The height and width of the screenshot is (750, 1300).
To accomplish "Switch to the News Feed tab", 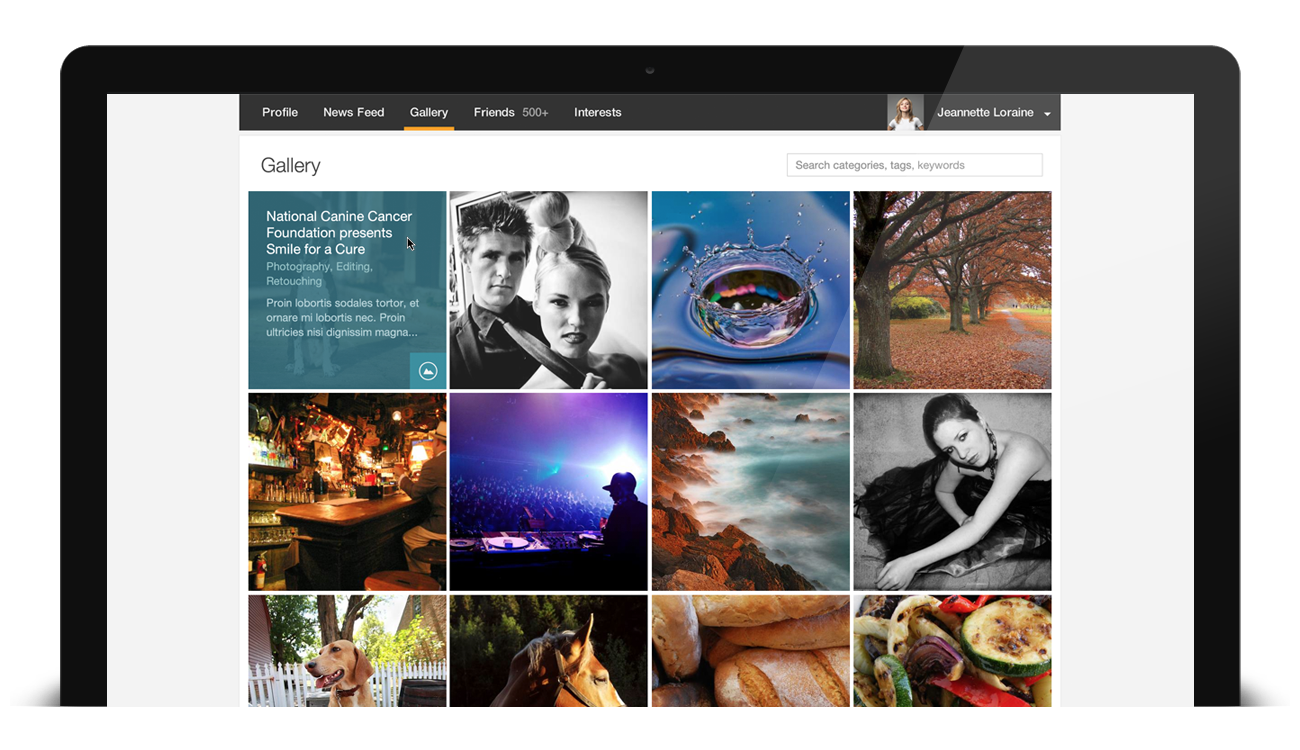I will coord(353,112).
